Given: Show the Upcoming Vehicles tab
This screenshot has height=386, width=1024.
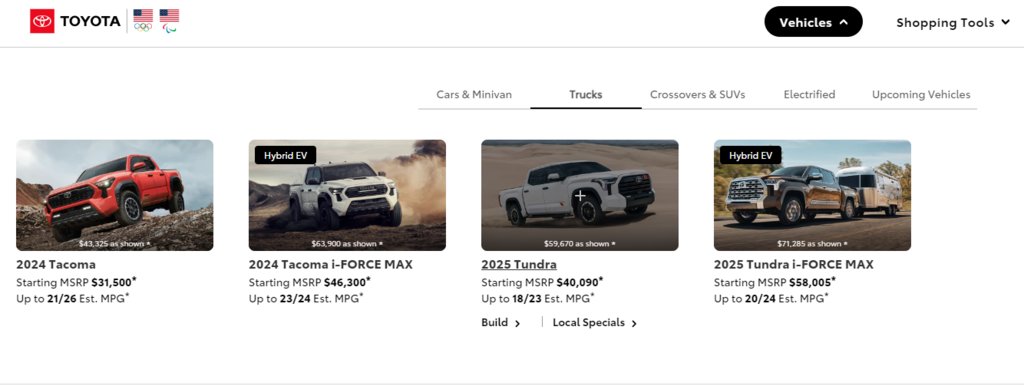Looking at the screenshot, I should coord(921,94).
